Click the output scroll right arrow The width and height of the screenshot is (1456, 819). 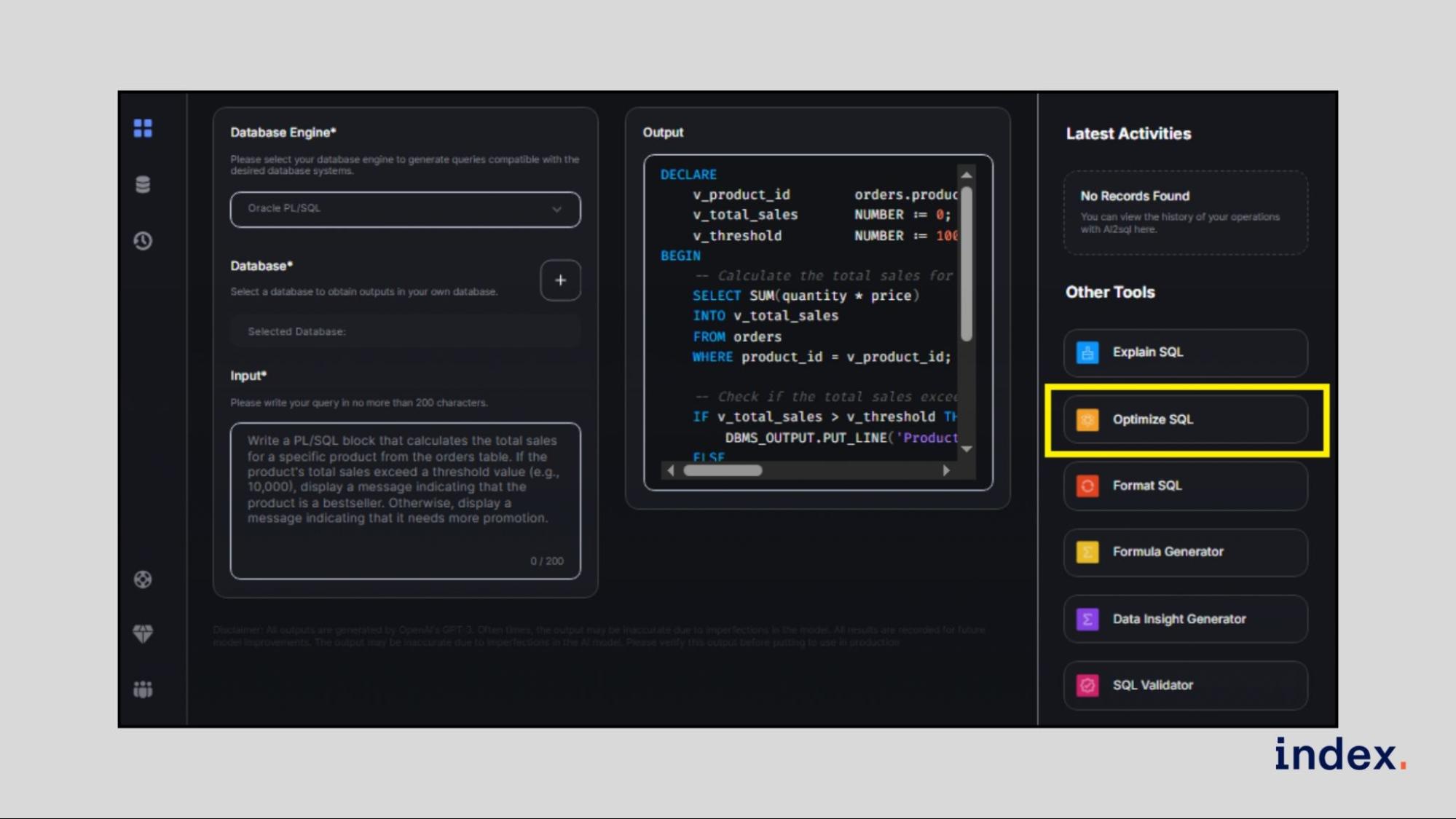(x=945, y=470)
